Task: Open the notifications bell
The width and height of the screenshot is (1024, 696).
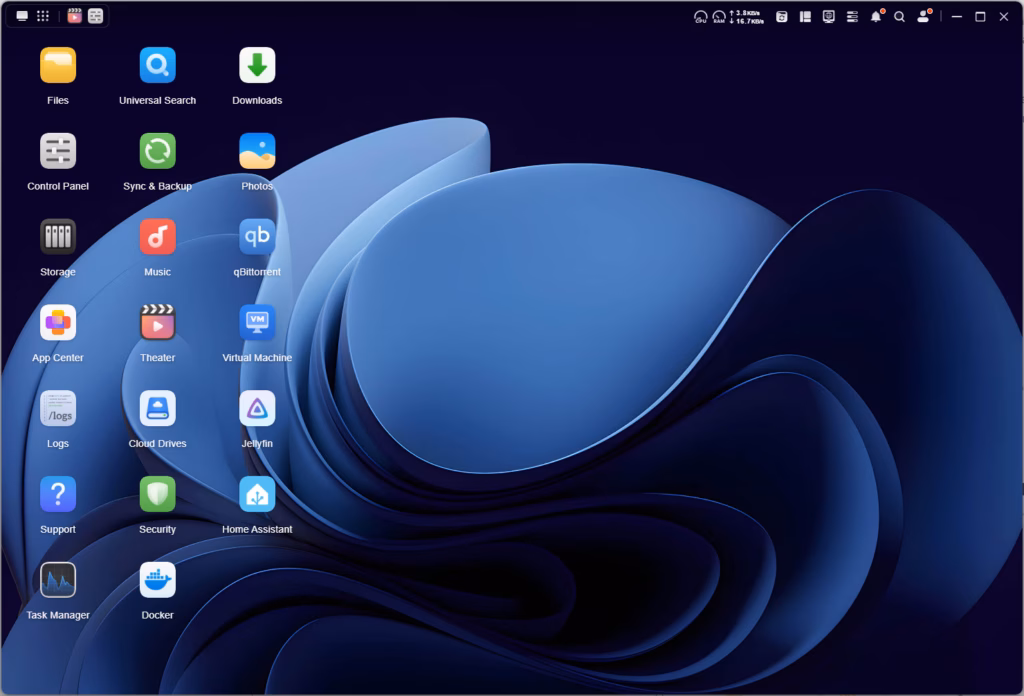Action: [876, 17]
